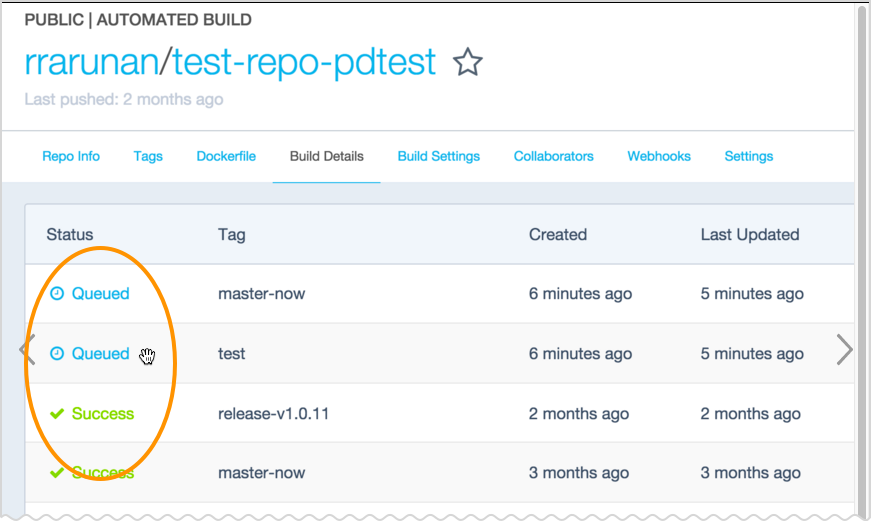This screenshot has height=521, width=871.
Task: Go to previous slide with left chevron
Action: (x=28, y=349)
